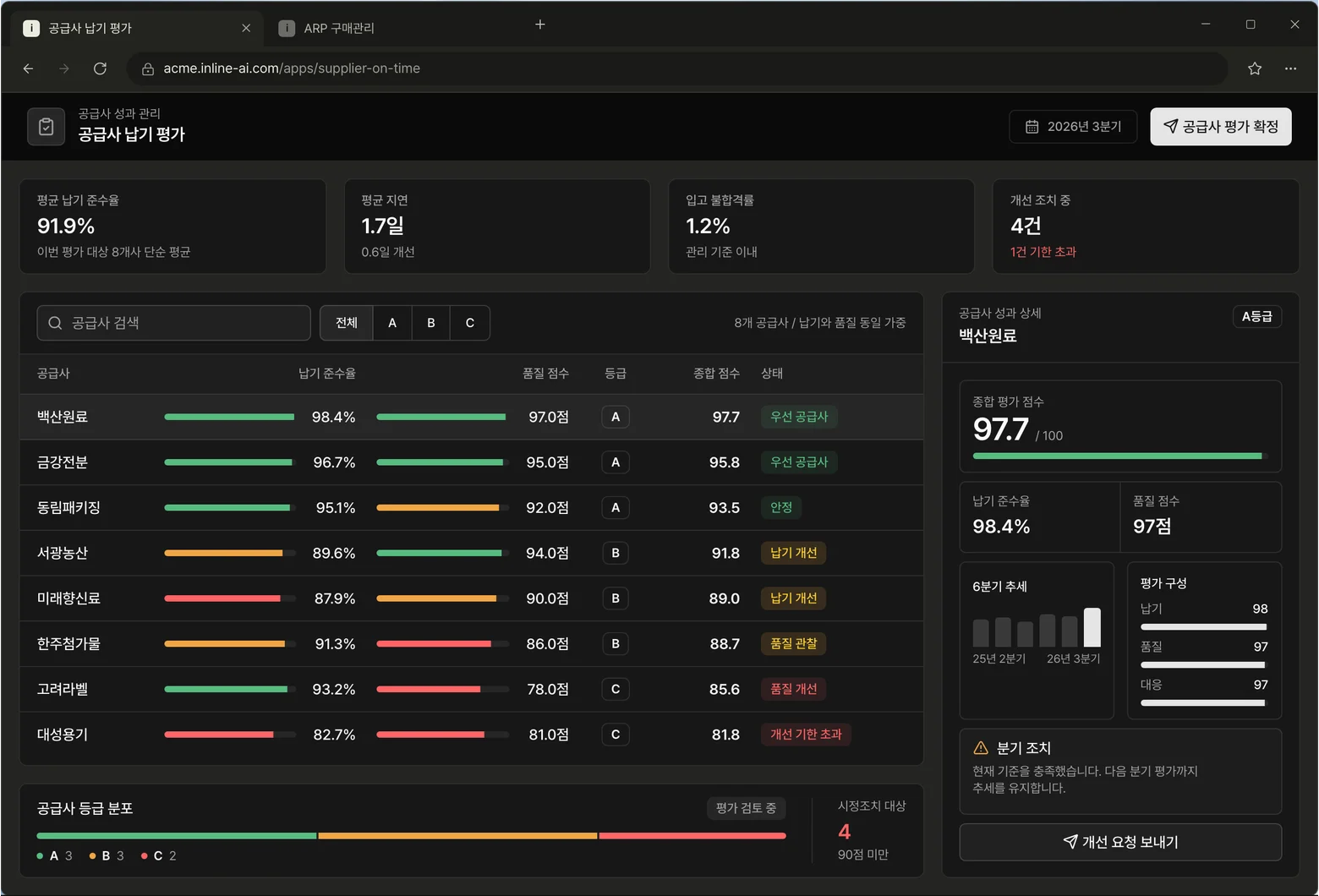Focus the 공급사 검색 search field
Viewport: 1319px width, 896px height.
click(174, 323)
